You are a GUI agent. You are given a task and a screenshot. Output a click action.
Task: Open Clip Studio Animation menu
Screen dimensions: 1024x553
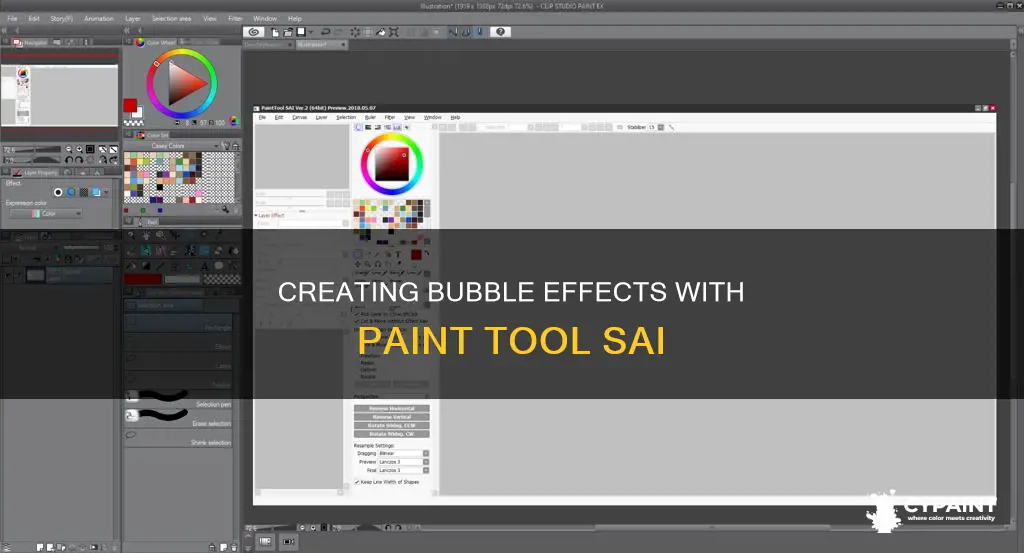99,18
